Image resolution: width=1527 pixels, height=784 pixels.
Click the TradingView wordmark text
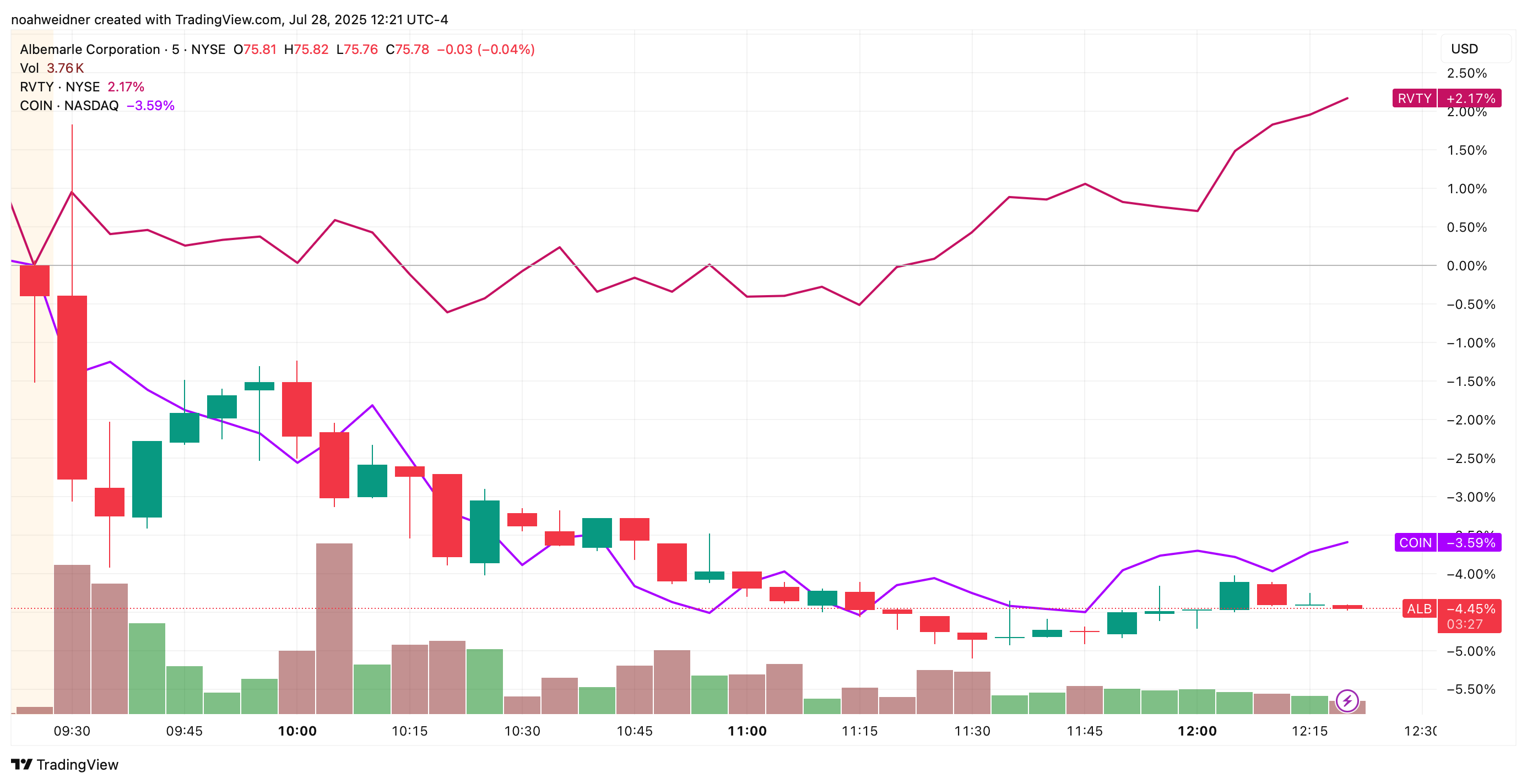click(x=77, y=764)
